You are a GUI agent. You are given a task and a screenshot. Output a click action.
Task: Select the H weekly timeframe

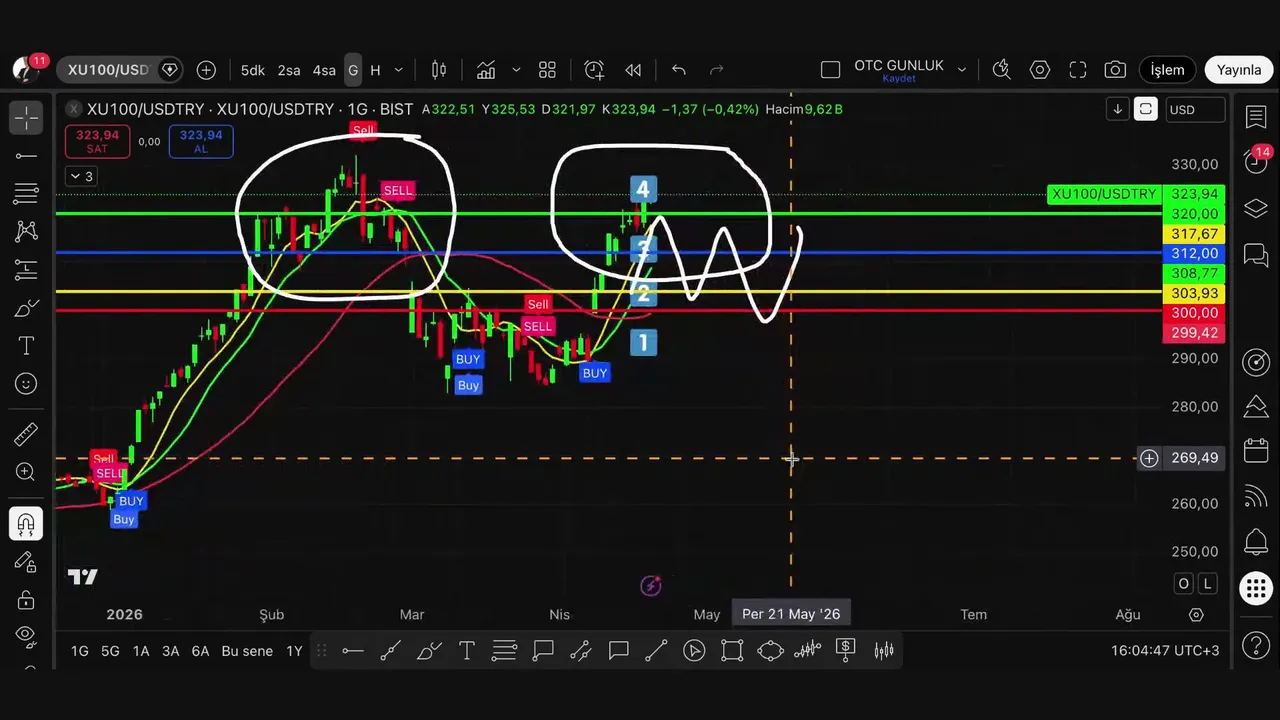click(375, 70)
